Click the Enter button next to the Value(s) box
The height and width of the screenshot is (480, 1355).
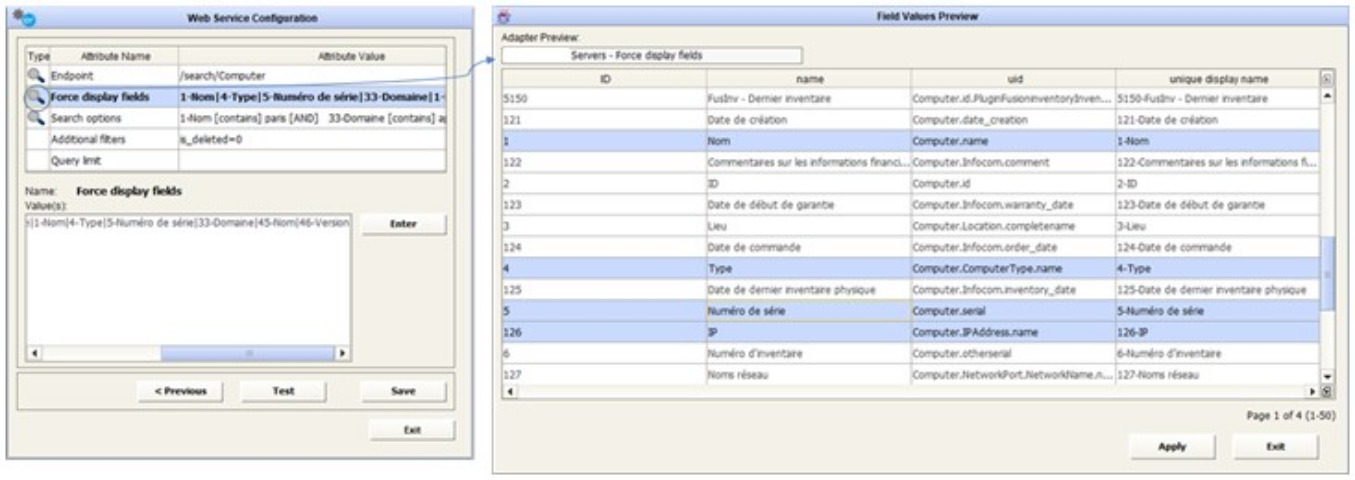(403, 224)
